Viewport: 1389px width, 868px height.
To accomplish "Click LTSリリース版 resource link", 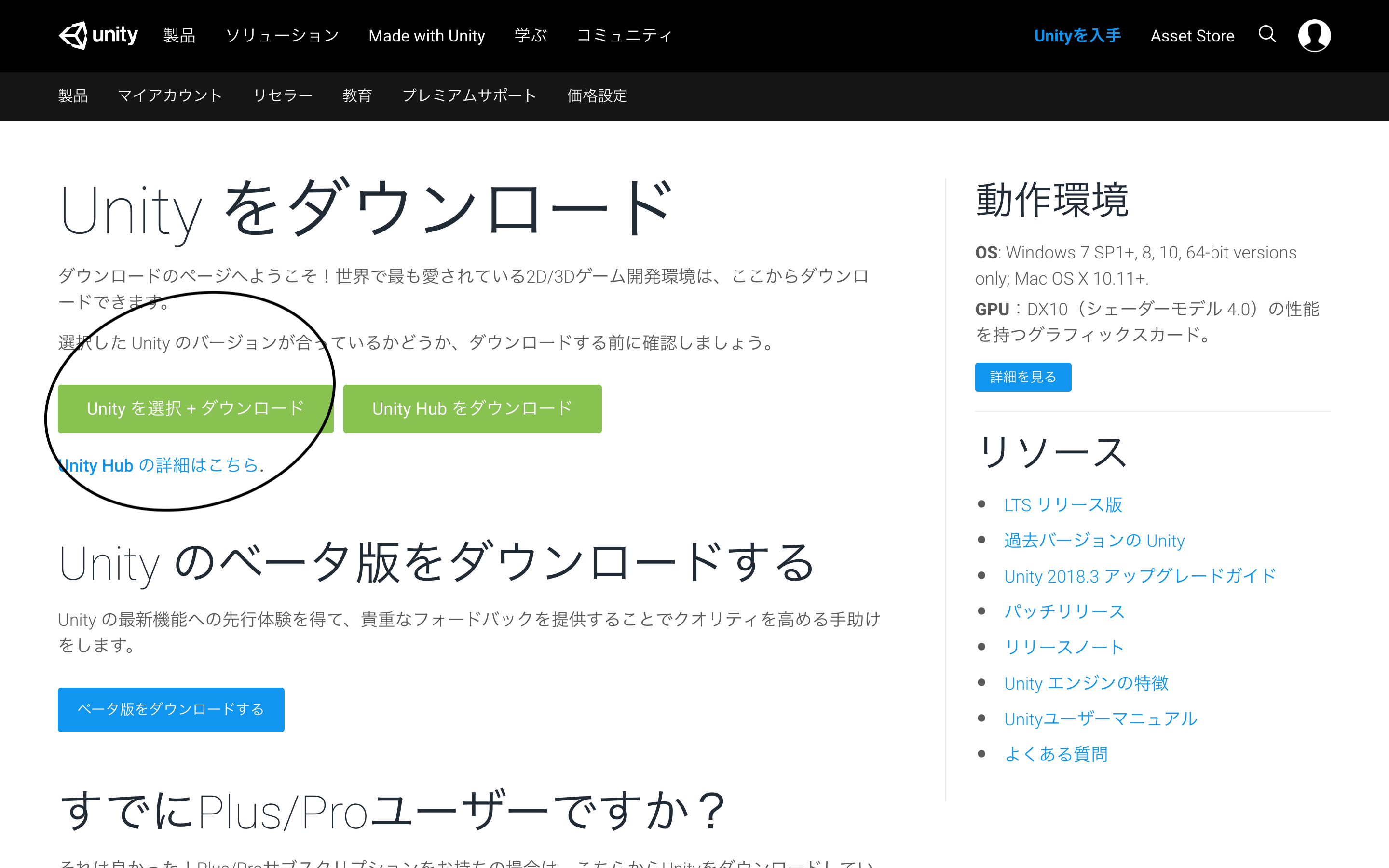I will (x=1063, y=502).
